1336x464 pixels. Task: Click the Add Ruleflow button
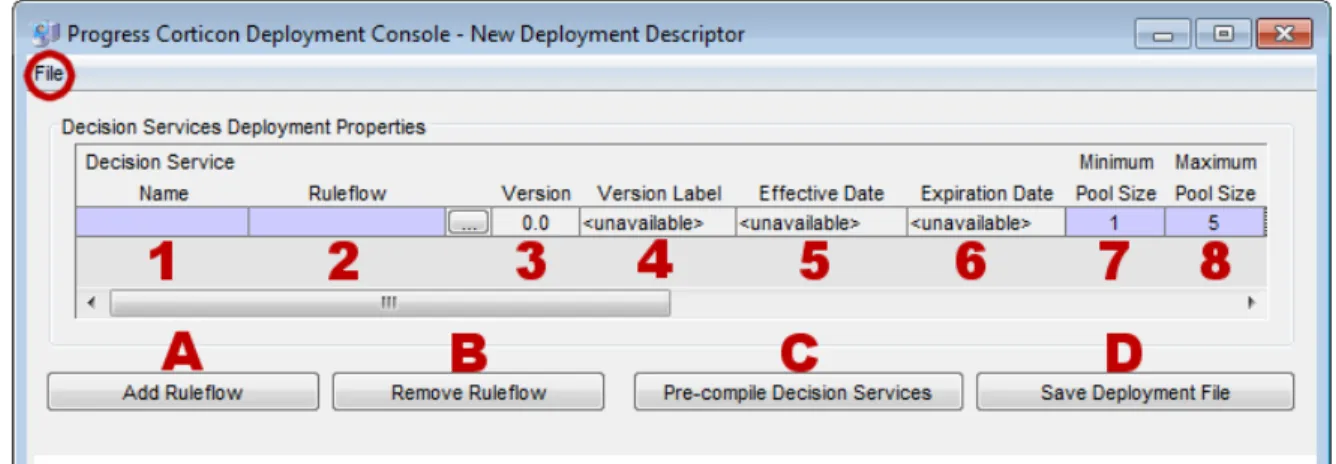click(x=183, y=392)
